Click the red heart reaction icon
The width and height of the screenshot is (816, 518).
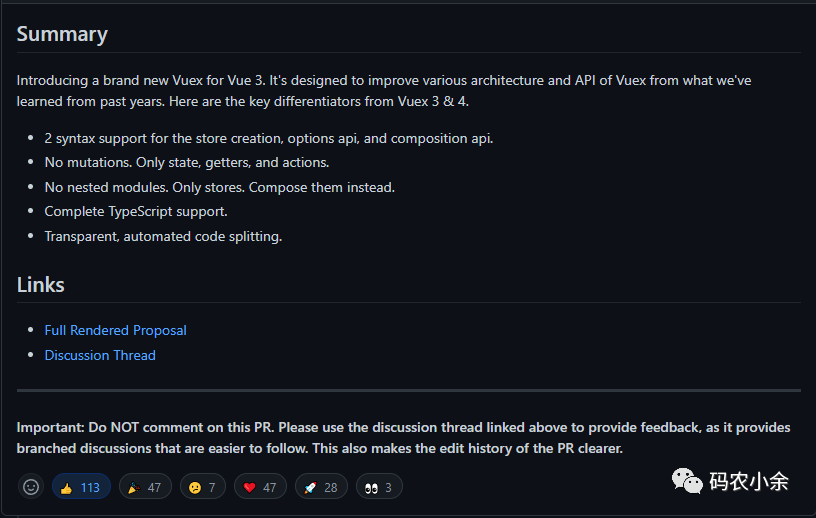point(250,487)
